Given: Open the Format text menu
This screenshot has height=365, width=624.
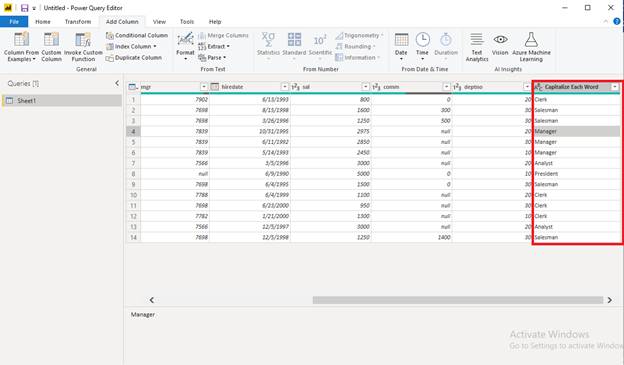Looking at the screenshot, I should point(185,47).
